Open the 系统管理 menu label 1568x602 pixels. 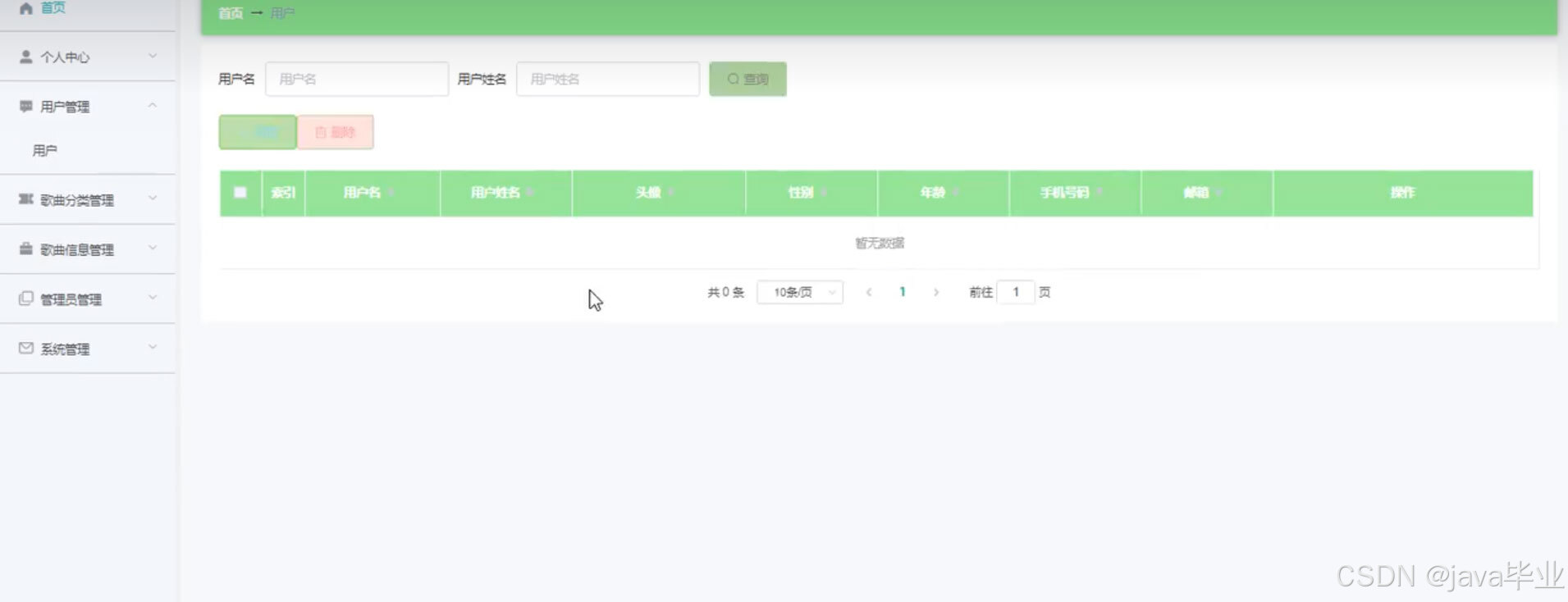click(65, 349)
